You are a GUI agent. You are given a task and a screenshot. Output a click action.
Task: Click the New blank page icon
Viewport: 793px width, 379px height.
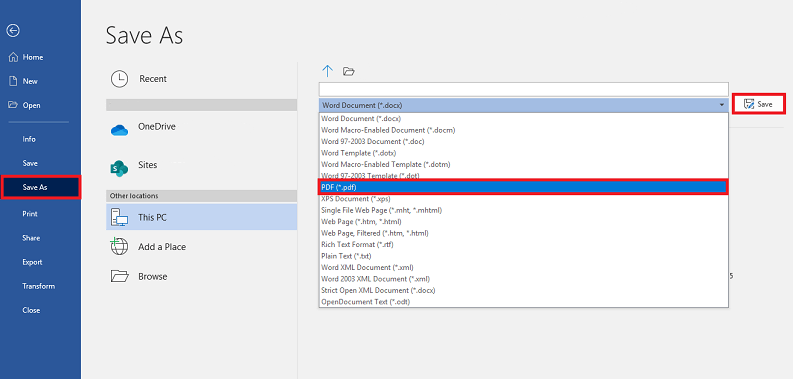(x=13, y=81)
